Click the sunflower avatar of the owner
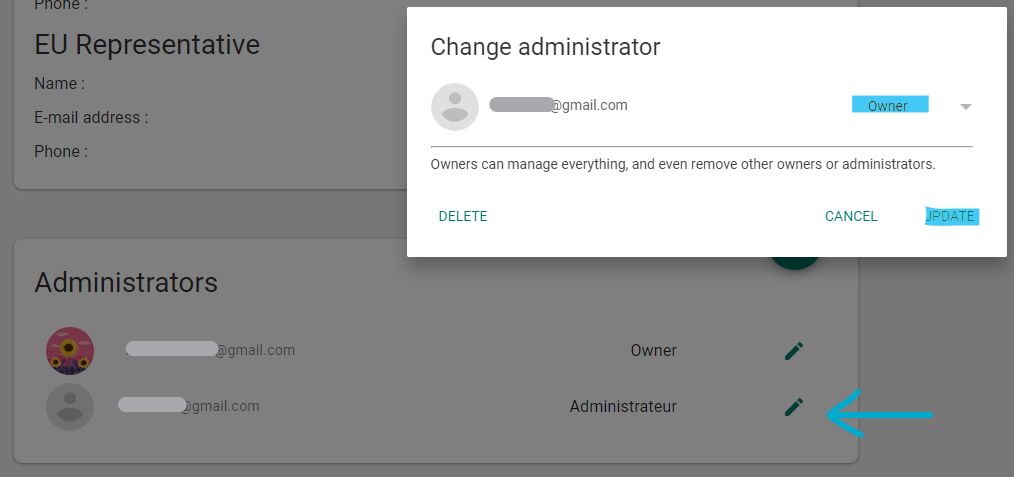 click(x=70, y=351)
